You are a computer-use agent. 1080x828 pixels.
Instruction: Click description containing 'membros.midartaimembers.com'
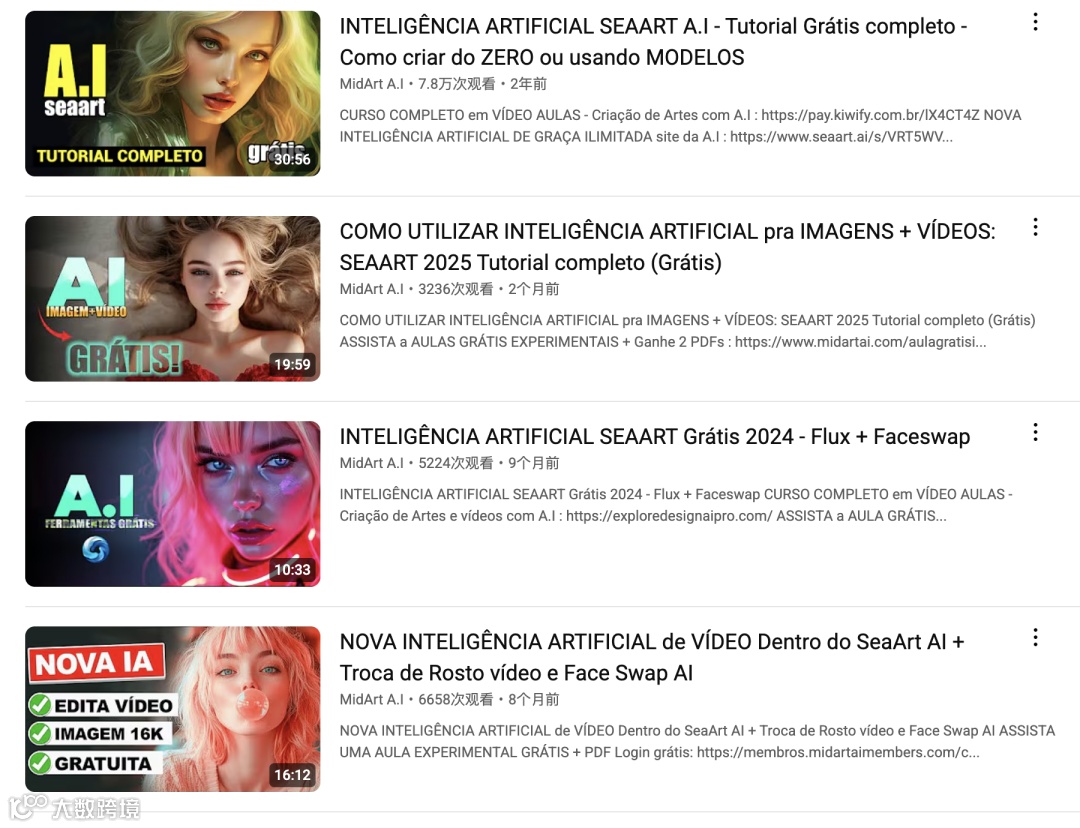(697, 741)
